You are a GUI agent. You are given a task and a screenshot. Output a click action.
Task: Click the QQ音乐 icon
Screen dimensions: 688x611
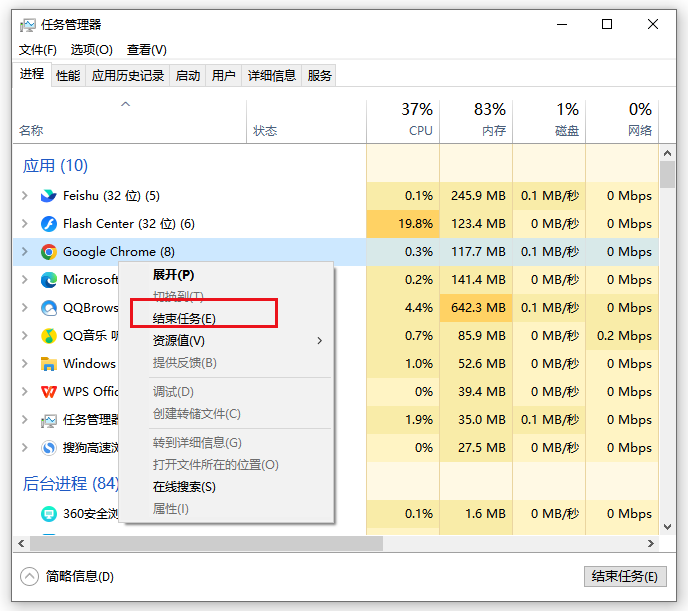48,336
